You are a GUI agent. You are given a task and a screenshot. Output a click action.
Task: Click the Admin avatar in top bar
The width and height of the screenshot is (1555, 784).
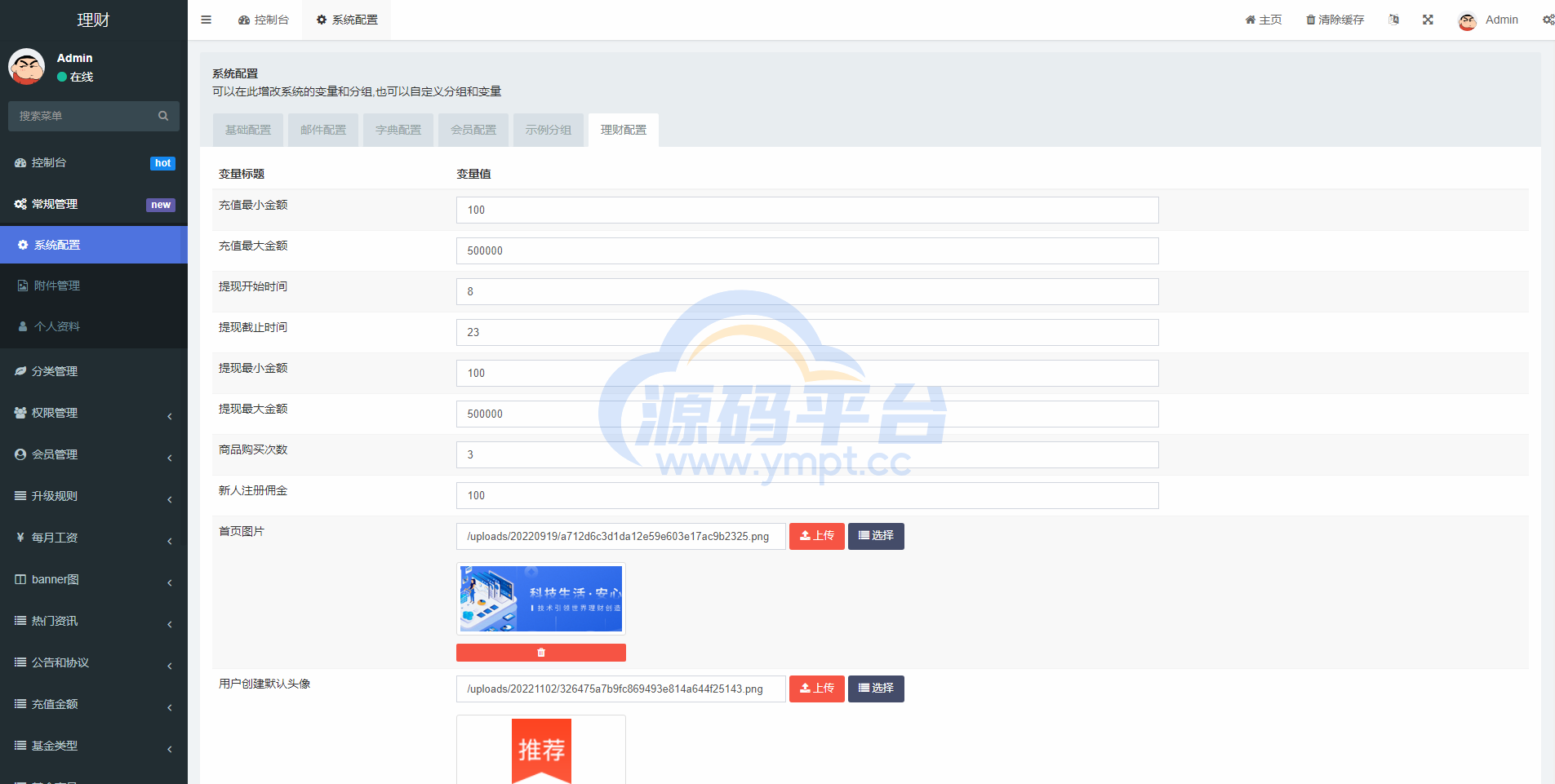[1468, 20]
